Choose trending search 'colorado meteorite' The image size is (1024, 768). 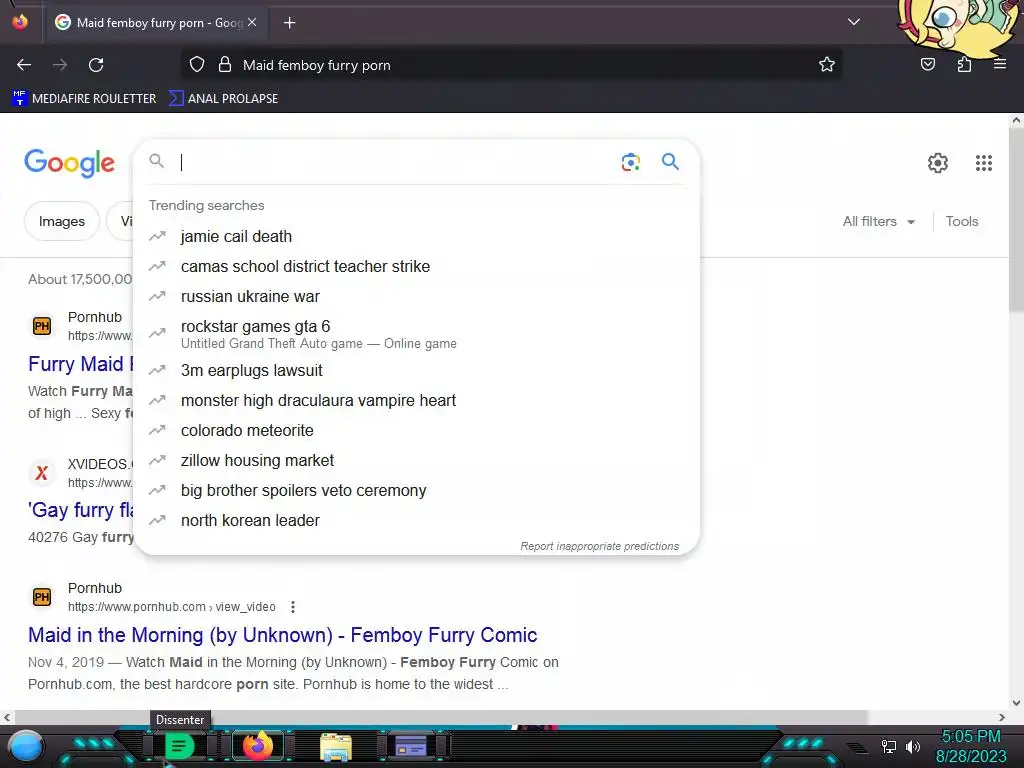click(416, 430)
